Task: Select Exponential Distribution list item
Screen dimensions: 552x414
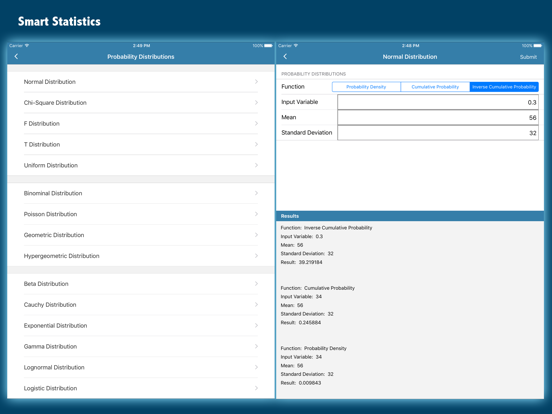Action: pos(141,325)
